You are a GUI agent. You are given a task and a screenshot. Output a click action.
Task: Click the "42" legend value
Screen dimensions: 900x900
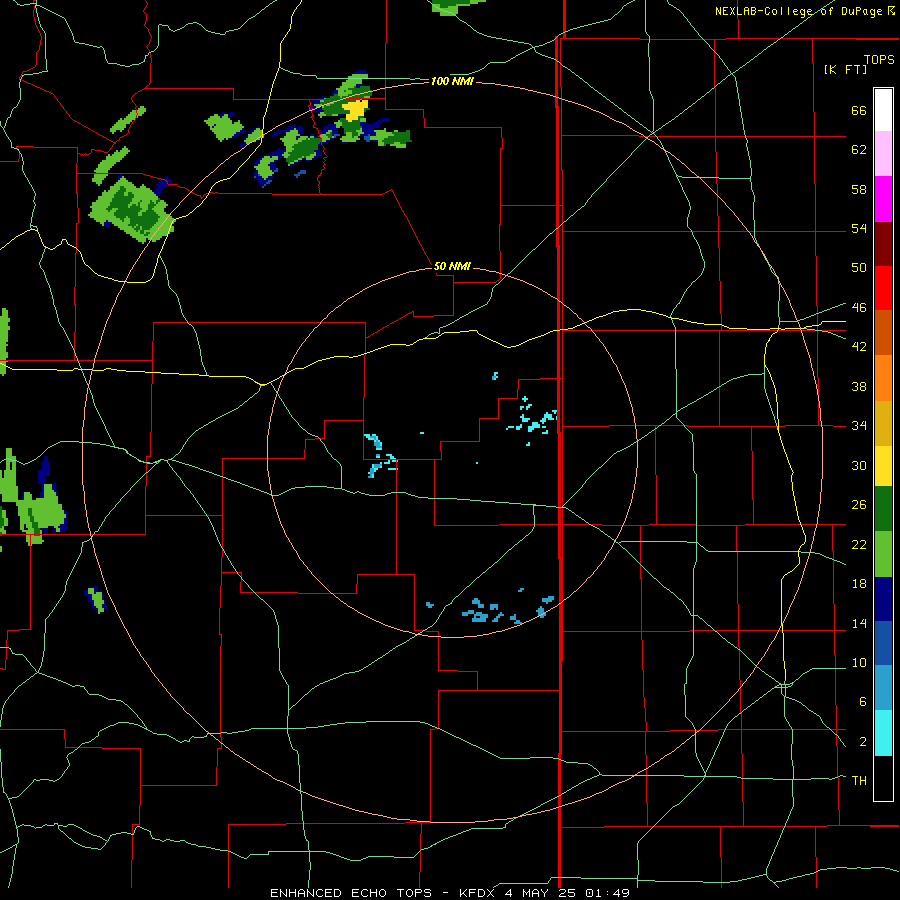859,346
